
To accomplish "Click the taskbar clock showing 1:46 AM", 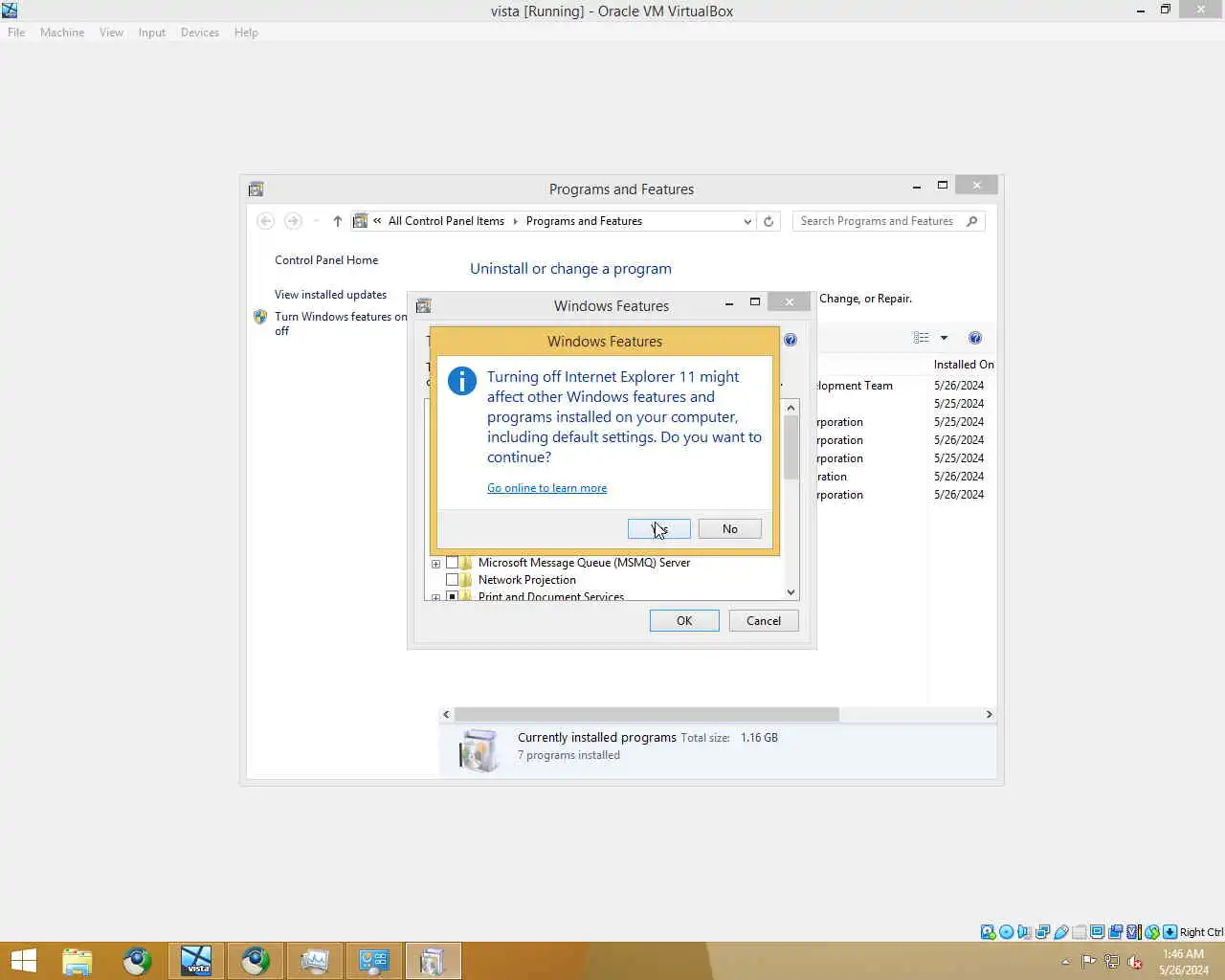I will tap(1184, 962).
